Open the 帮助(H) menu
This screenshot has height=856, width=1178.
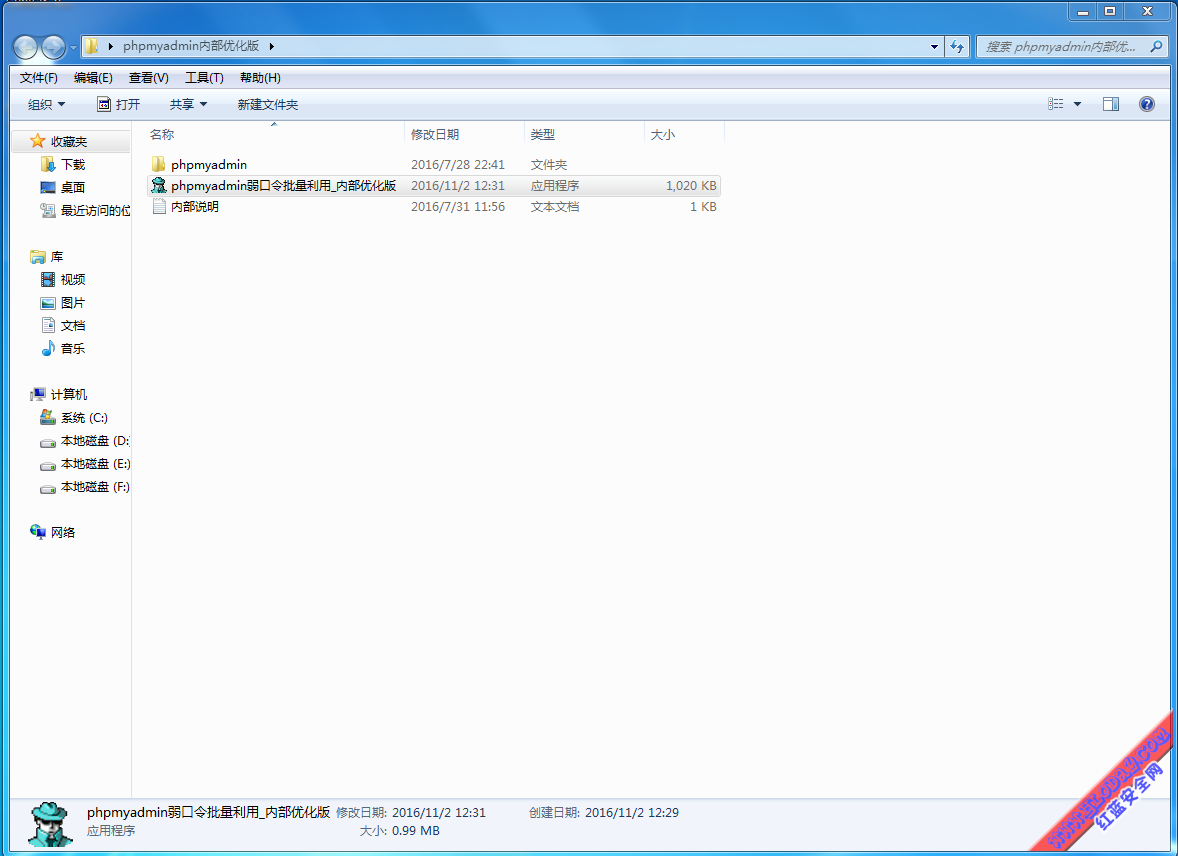260,78
